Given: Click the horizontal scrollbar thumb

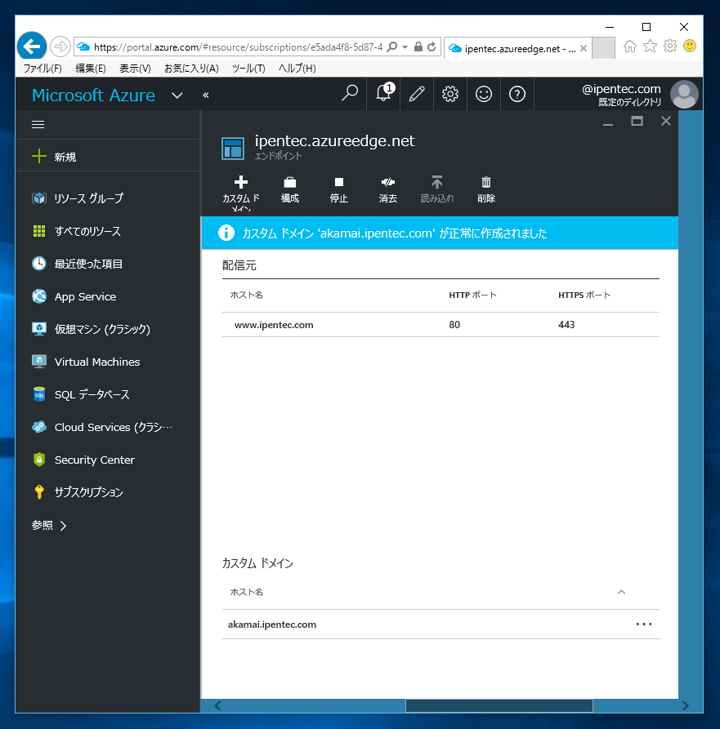Looking at the screenshot, I should pos(499,705).
